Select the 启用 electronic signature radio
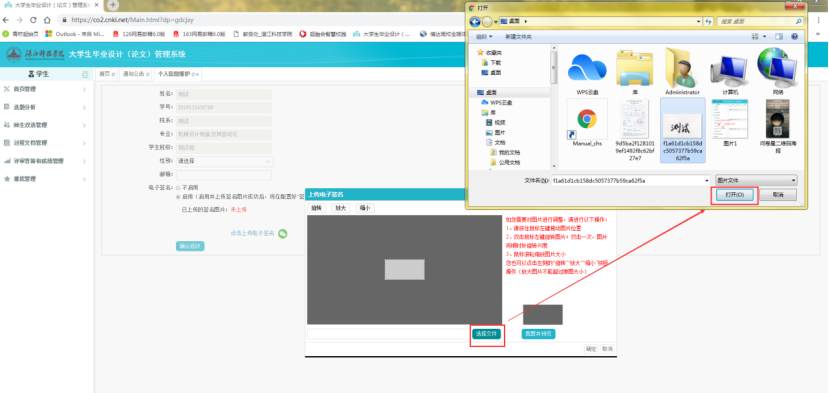This screenshot has width=829, height=393. [178, 196]
